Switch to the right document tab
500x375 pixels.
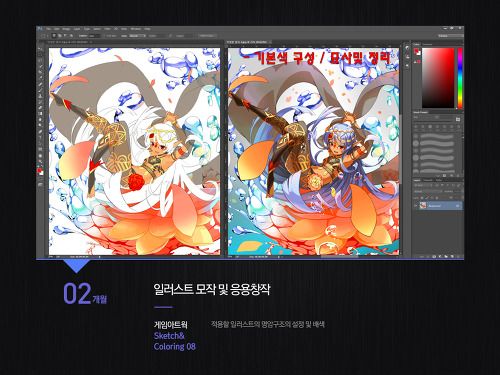pyautogui.click(x=248, y=42)
